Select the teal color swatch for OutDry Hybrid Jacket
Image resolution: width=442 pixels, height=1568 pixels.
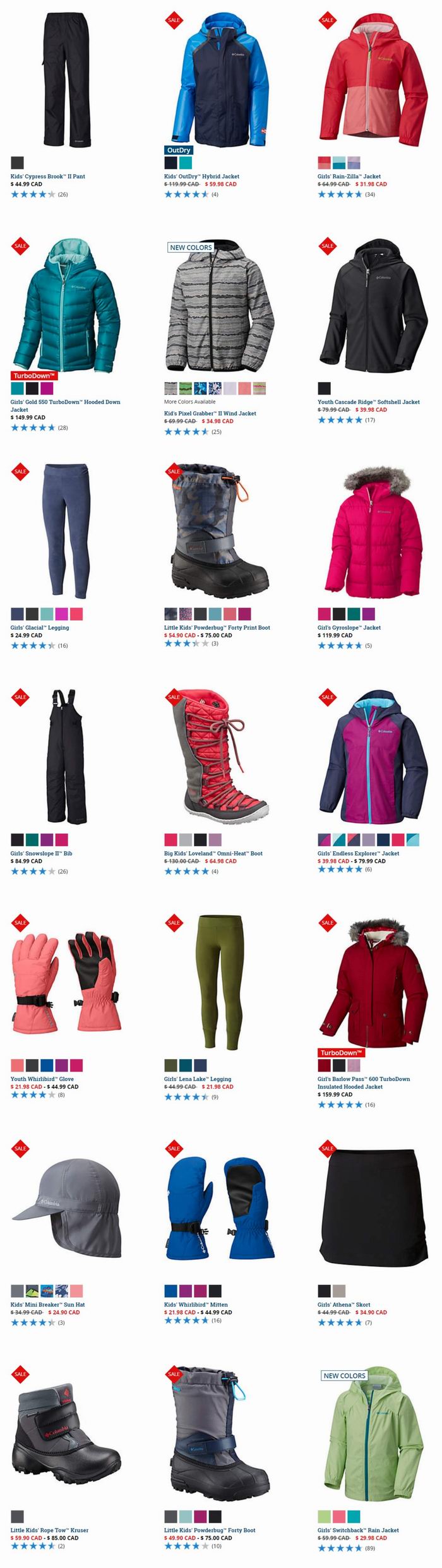(185, 163)
